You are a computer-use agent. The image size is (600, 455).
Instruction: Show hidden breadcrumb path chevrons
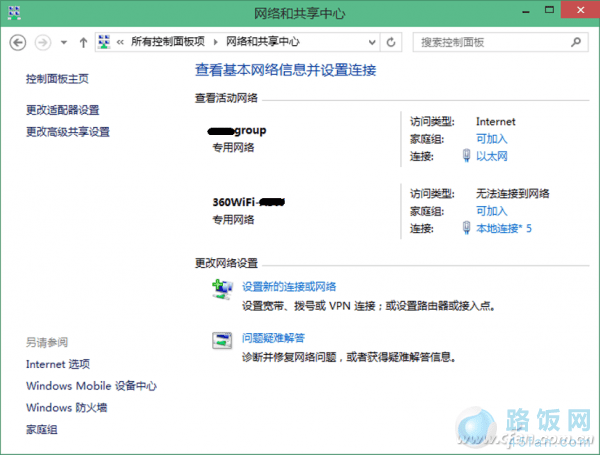120,42
